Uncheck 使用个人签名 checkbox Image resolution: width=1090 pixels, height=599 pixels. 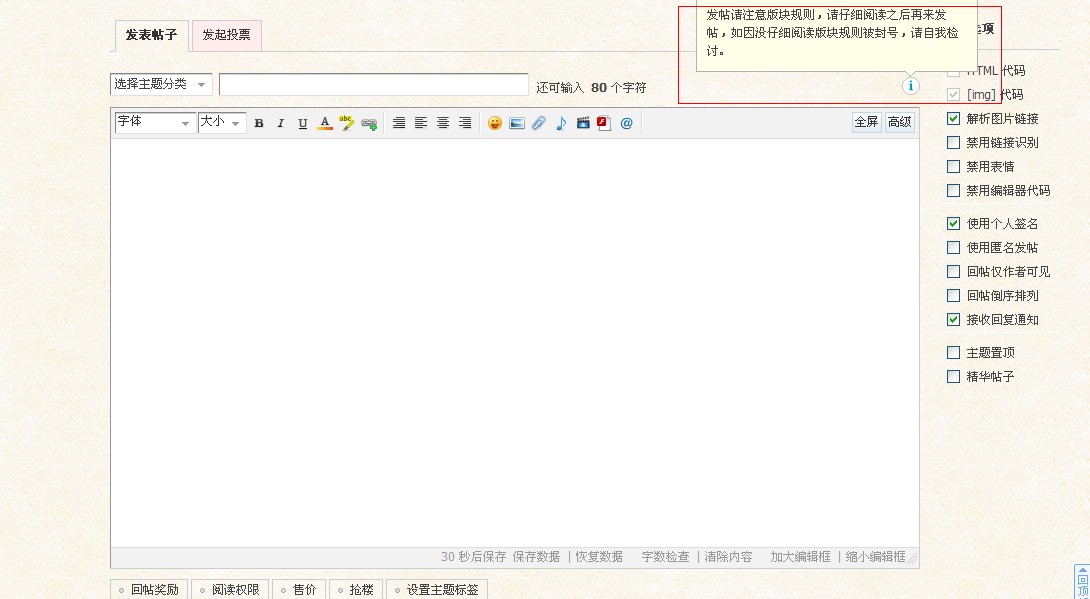954,223
